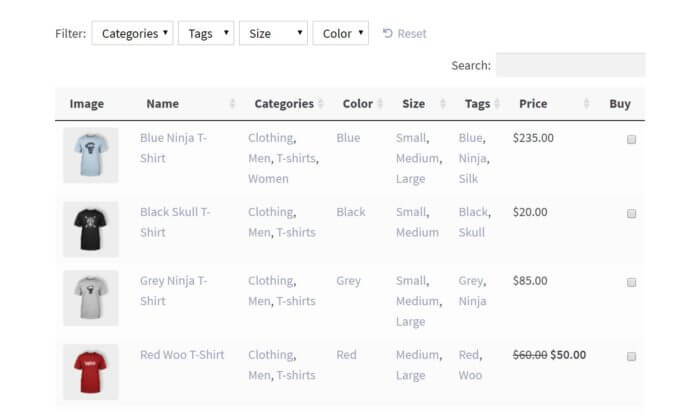This screenshot has height=413, width=700.
Task: Click the sort arrows in Name column
Action: [232, 104]
